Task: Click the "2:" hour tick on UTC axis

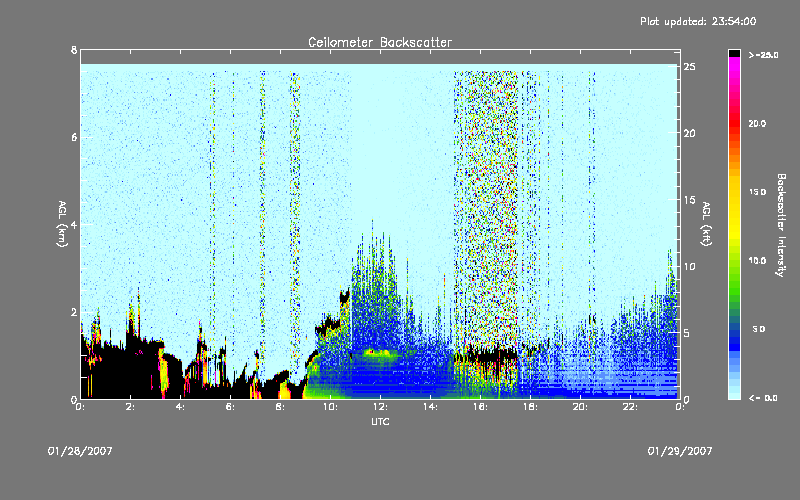Action: pos(130,407)
